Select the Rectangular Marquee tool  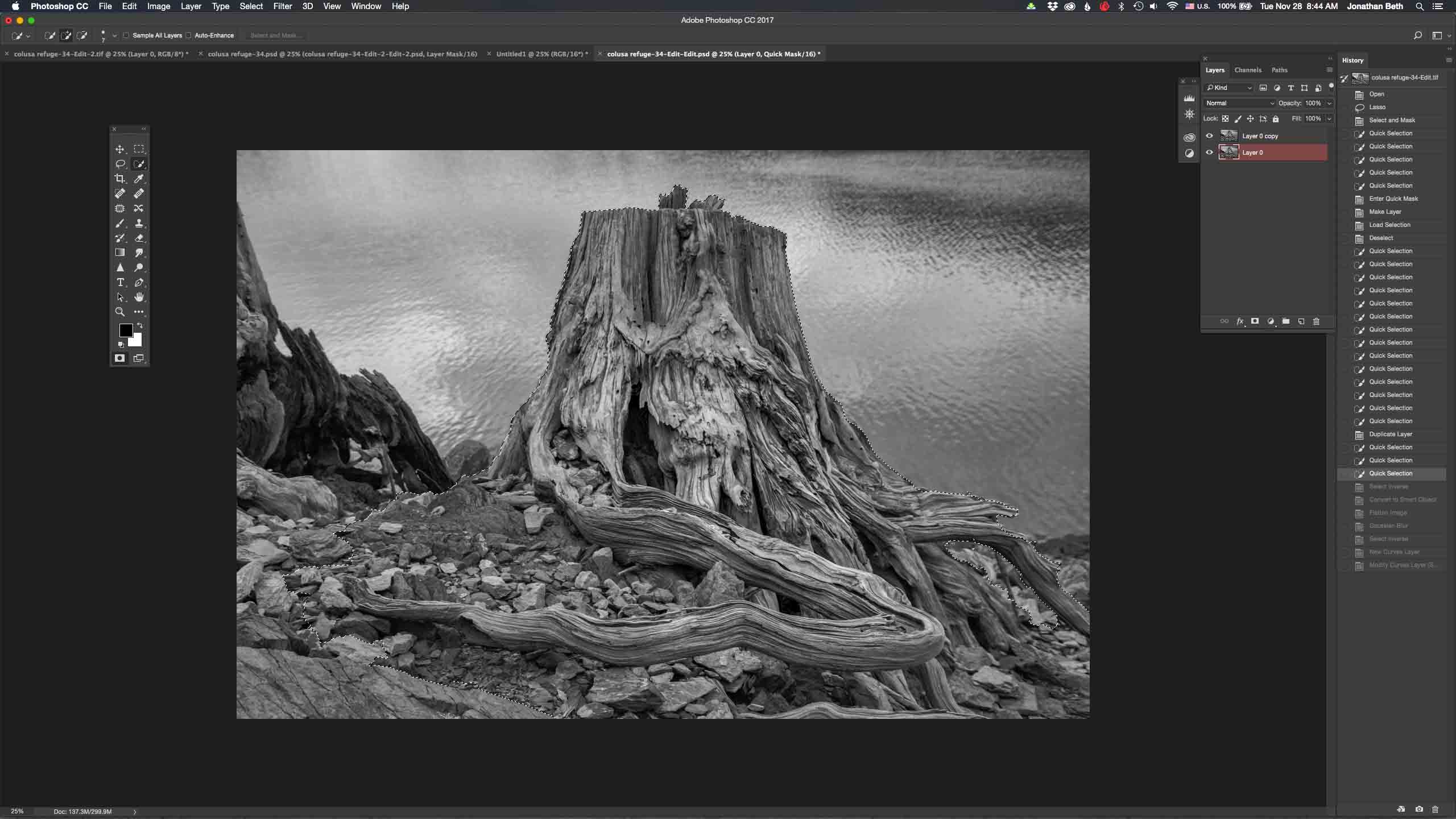pyautogui.click(x=139, y=149)
